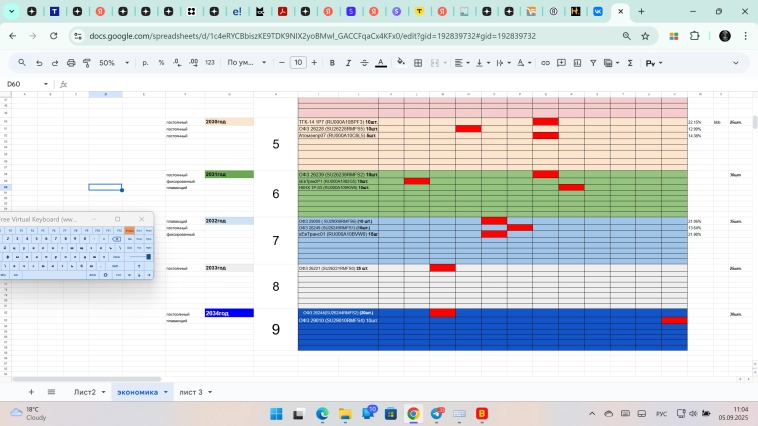Open the cell borders tool
Screen dimensions: 758x426
[x=417, y=63]
